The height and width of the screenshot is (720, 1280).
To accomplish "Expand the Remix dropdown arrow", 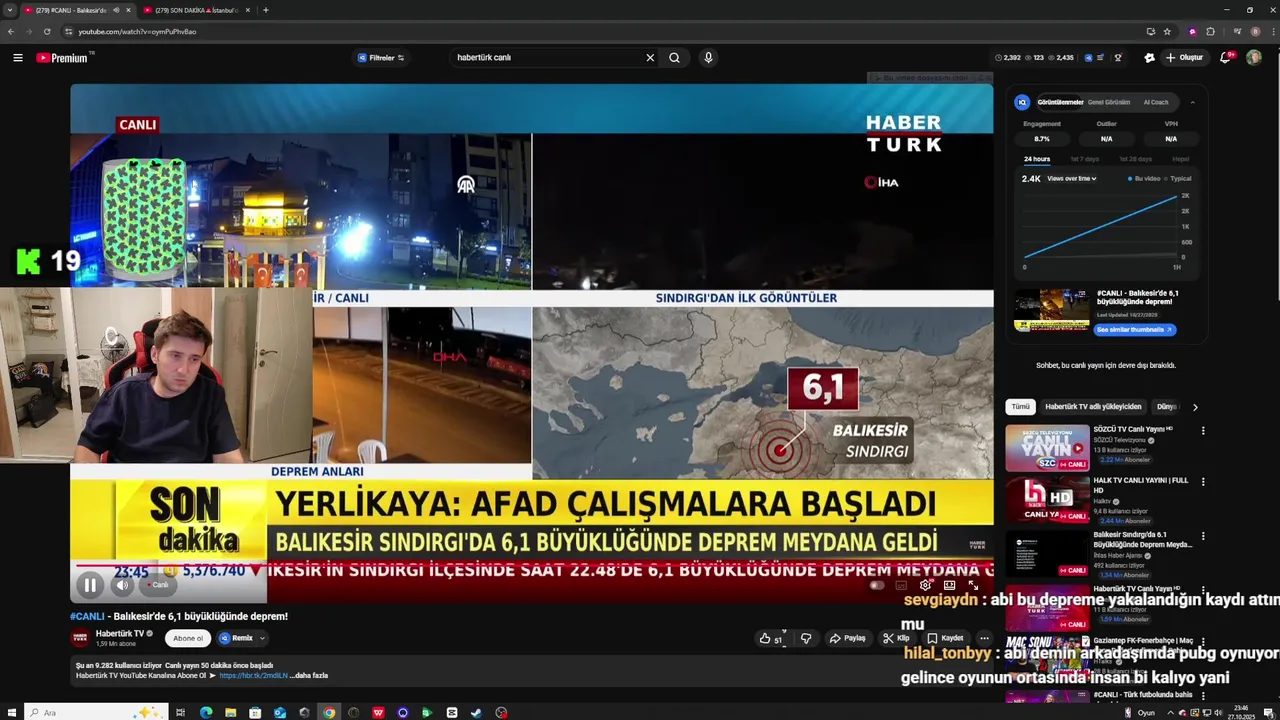I will 262,638.
